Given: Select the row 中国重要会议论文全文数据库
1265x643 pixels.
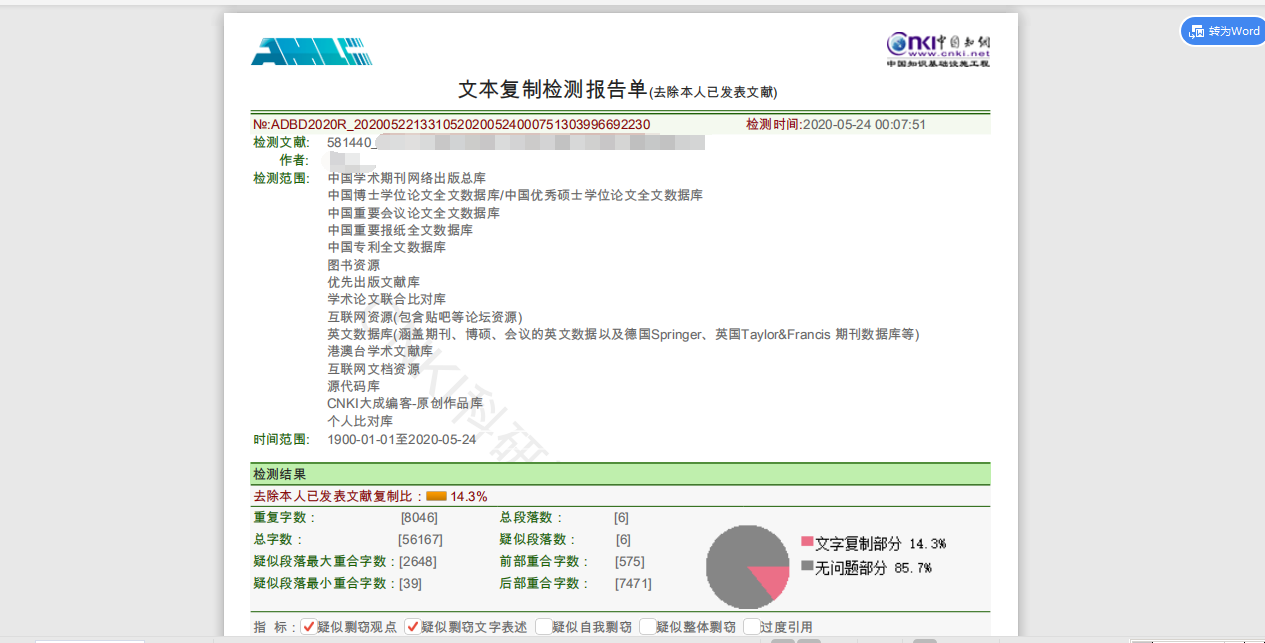Looking at the screenshot, I should 413,213.
